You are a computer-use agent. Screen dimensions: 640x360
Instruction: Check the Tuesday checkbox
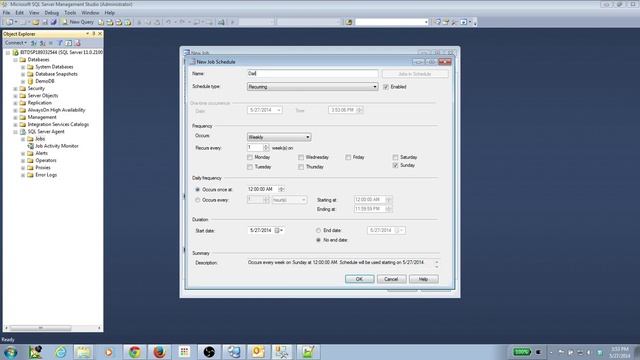point(250,167)
